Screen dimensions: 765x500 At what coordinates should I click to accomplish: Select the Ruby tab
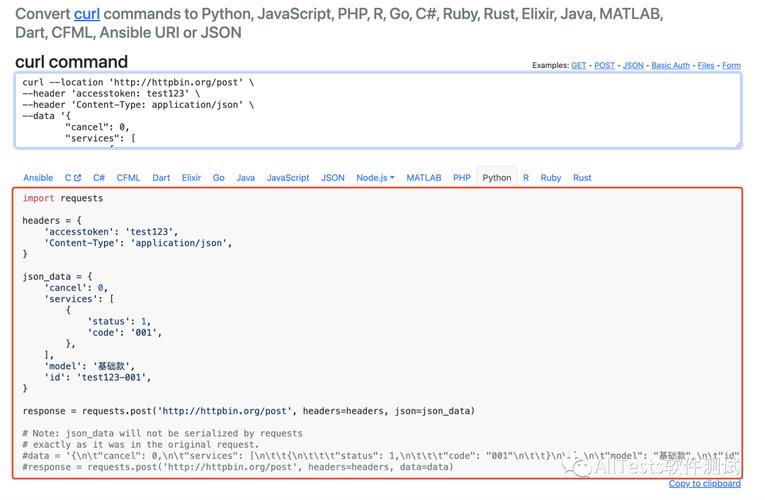(x=550, y=178)
